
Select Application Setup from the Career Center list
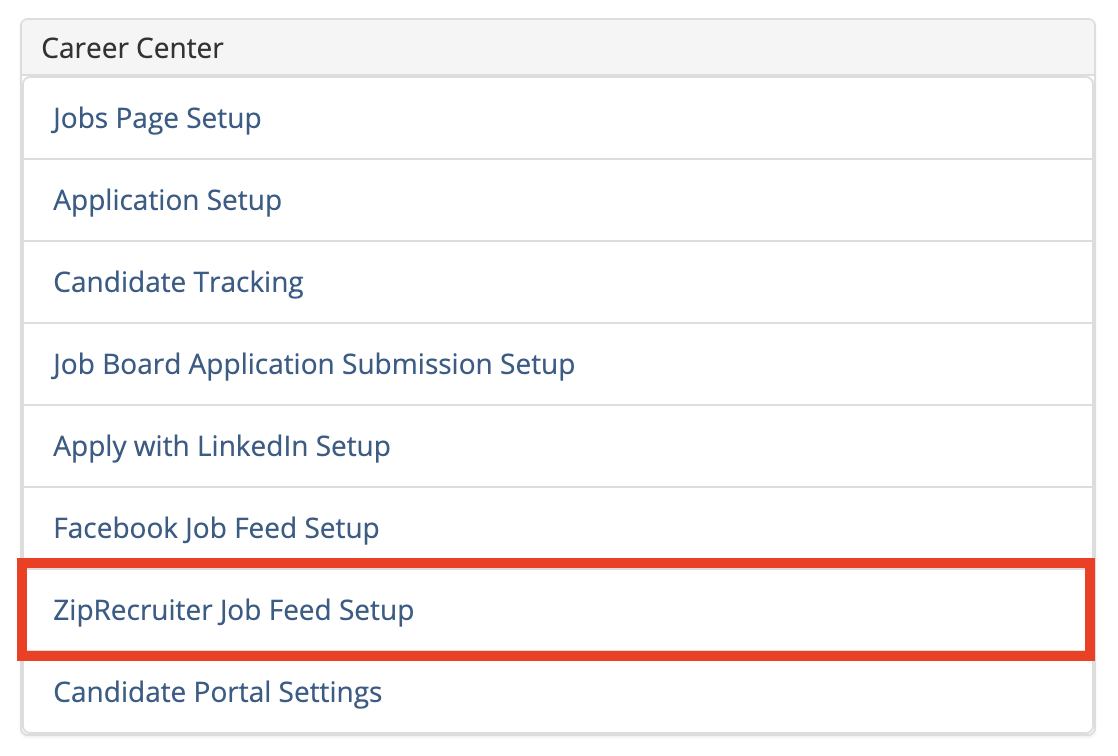[167, 200]
